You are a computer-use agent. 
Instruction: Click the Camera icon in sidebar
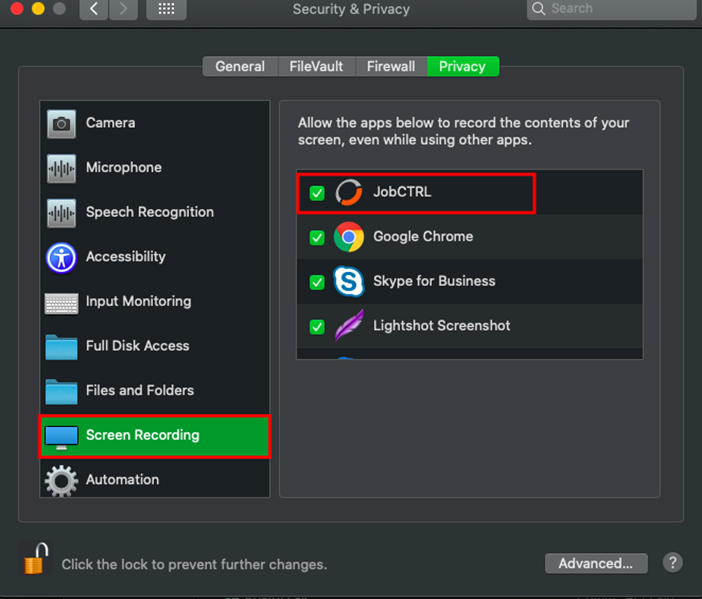click(x=61, y=123)
